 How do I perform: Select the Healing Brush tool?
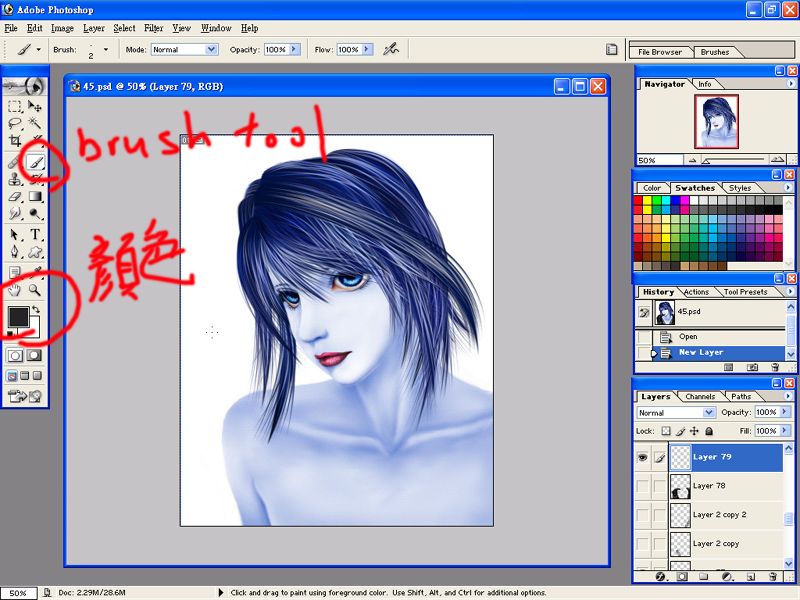[x=14, y=162]
